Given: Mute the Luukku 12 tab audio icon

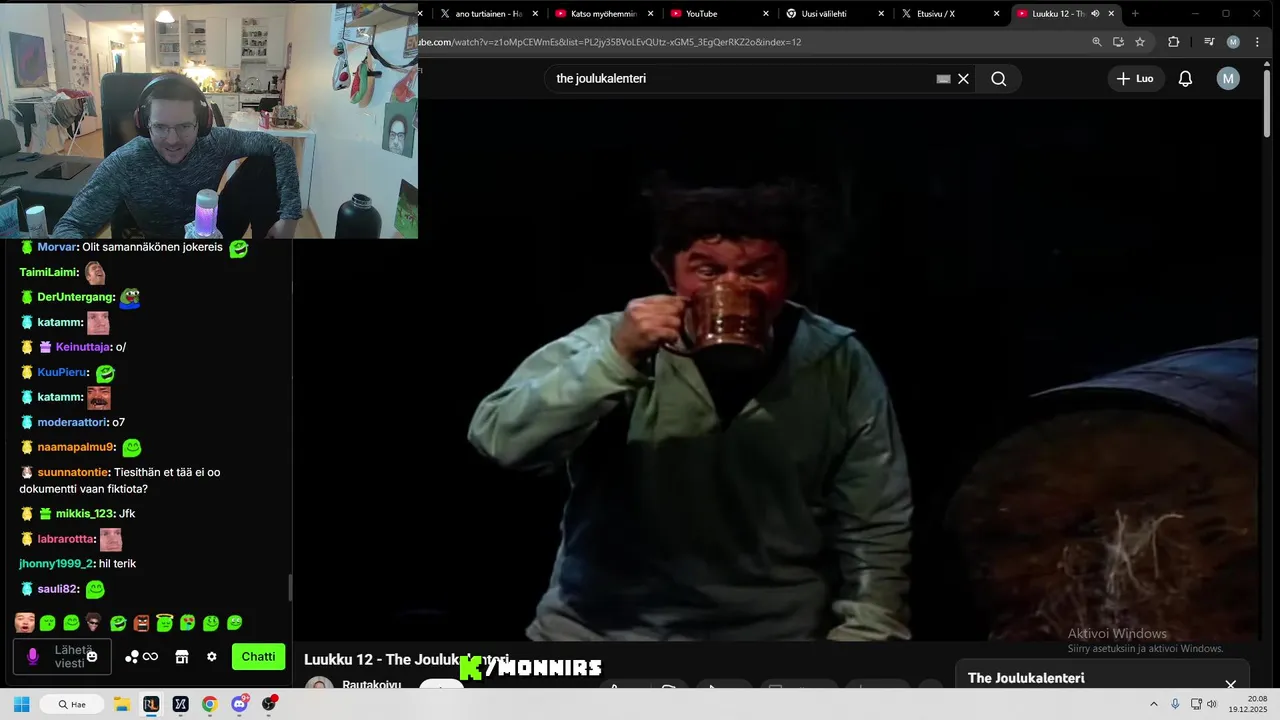Looking at the screenshot, I should pos(1095,14).
